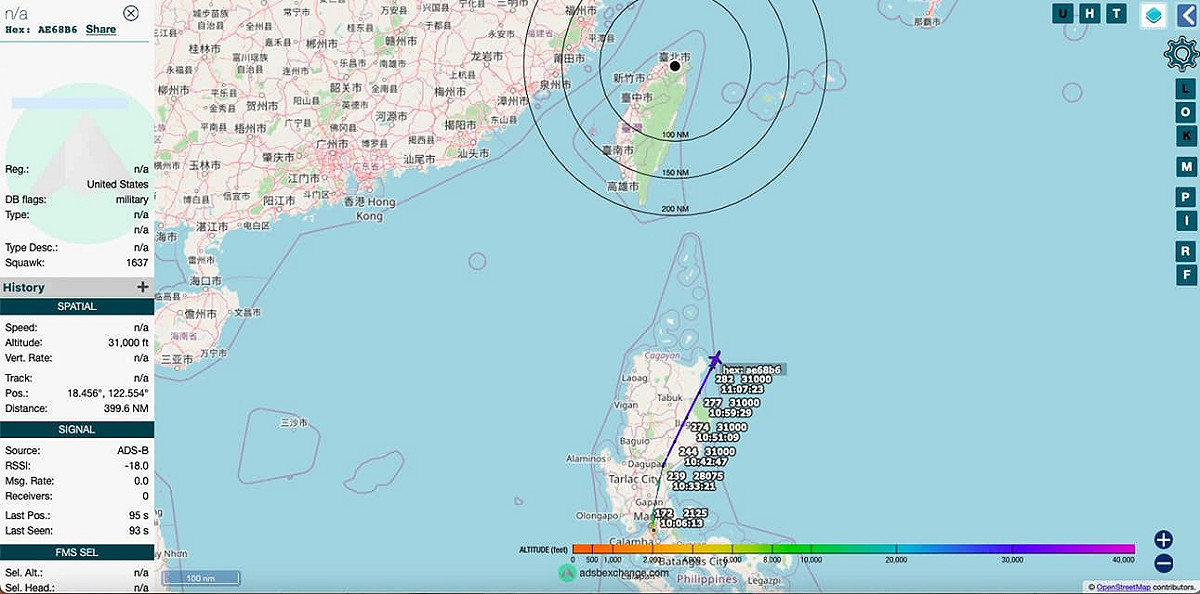Click the Distance value 399.6 NM

coord(126,408)
